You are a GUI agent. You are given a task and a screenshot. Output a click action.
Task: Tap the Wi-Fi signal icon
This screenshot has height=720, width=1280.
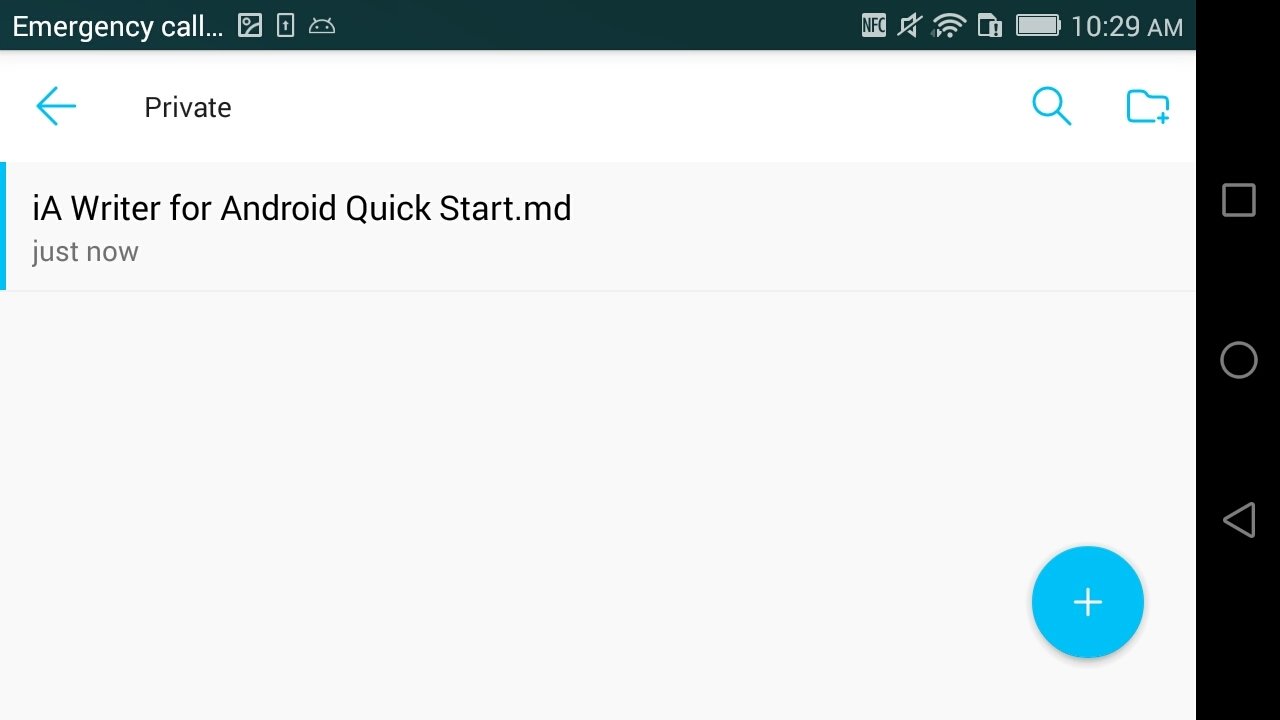point(948,26)
